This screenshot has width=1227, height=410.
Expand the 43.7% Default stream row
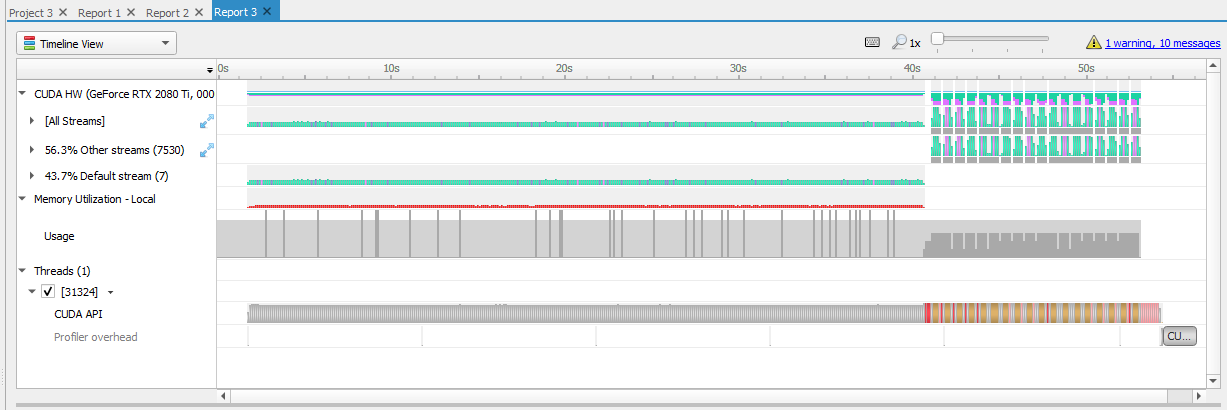(33, 175)
